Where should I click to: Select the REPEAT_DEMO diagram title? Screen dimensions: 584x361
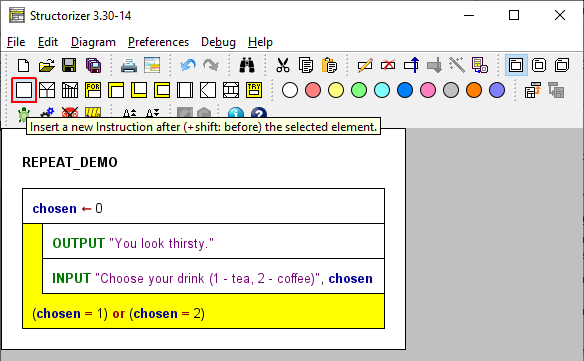click(x=70, y=162)
